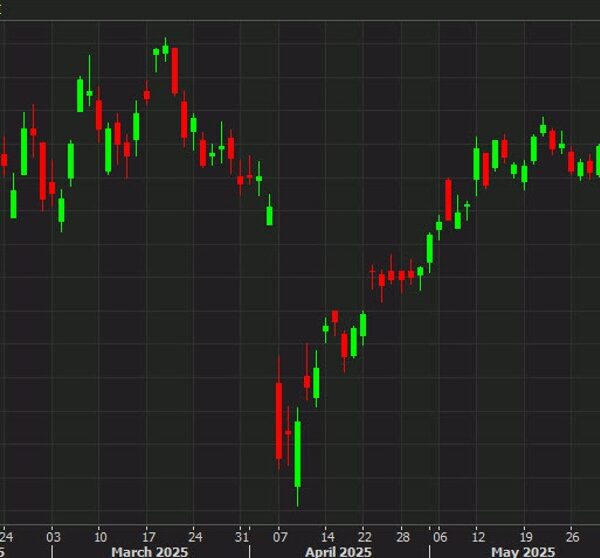Click the 06 date tick in May

click(439, 534)
